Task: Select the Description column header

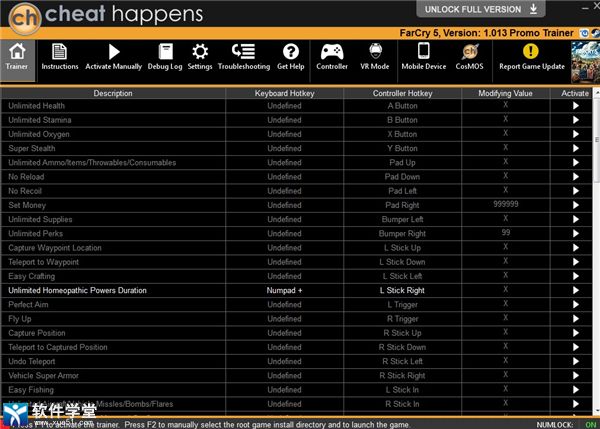Action: [113, 93]
